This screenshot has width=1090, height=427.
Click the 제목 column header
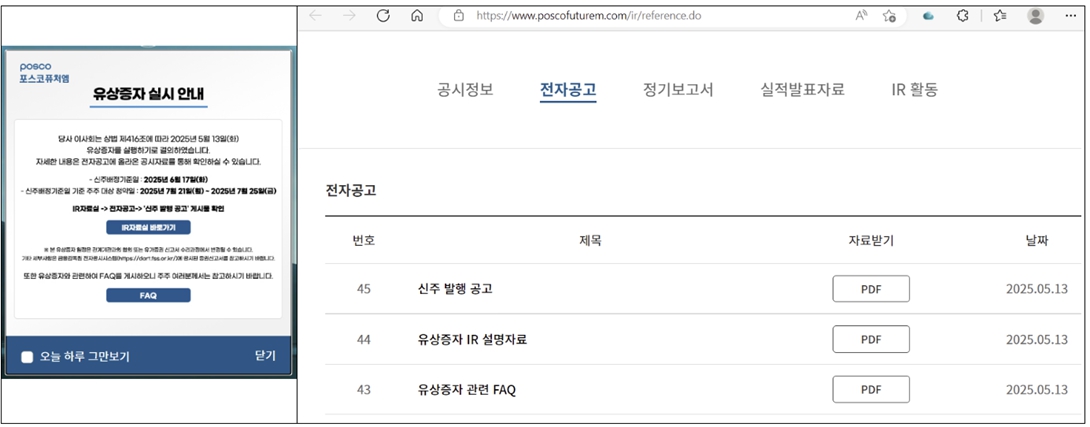click(590, 241)
